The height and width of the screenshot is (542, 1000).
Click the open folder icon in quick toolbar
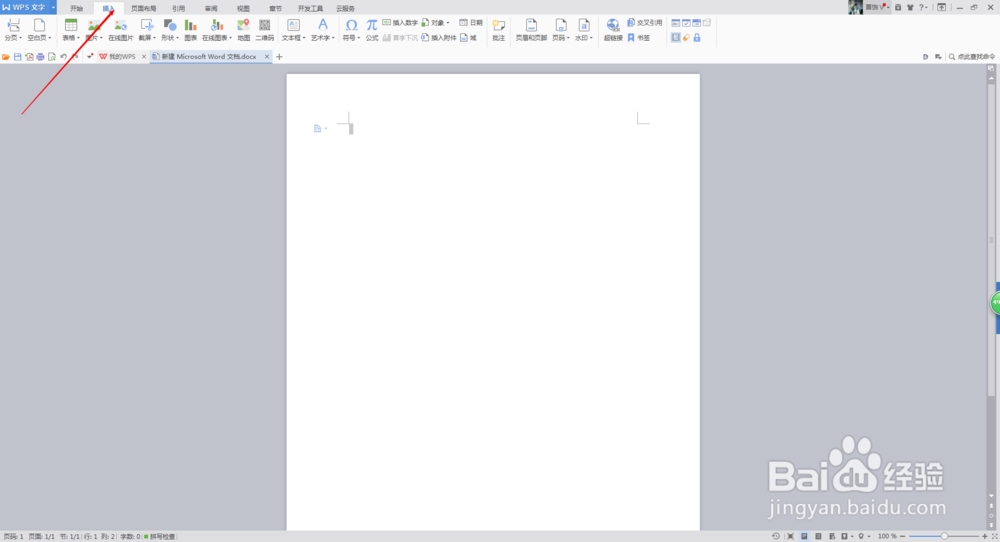pyautogui.click(x=6, y=57)
